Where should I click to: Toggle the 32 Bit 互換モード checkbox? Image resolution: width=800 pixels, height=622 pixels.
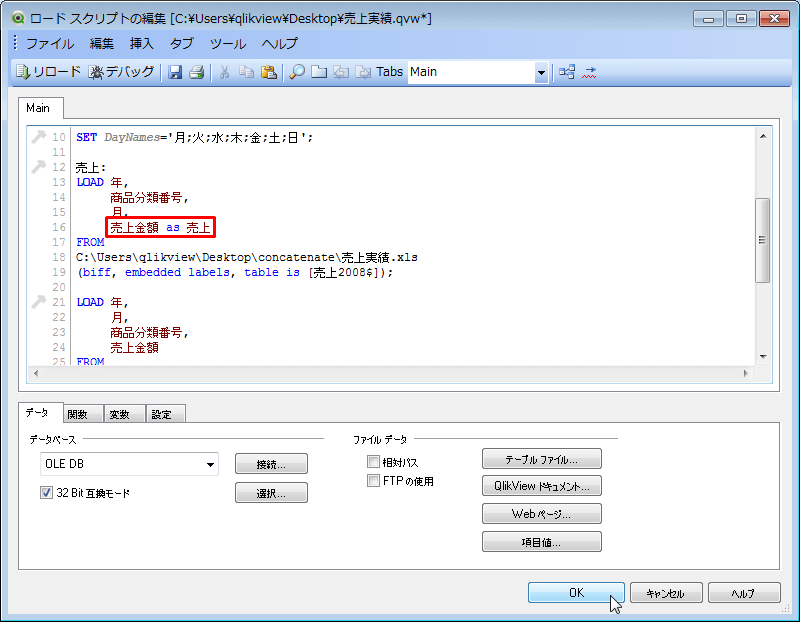tap(47, 493)
